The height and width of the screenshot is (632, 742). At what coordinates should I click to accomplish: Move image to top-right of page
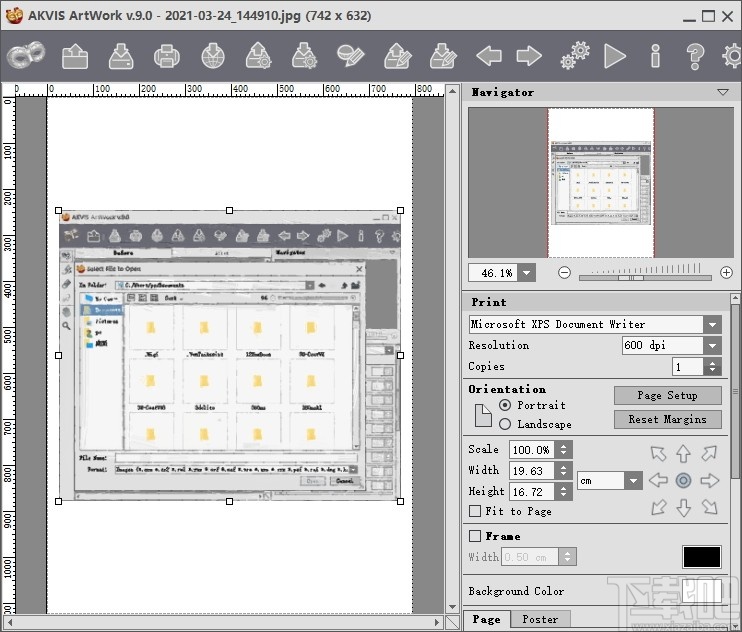click(x=709, y=453)
